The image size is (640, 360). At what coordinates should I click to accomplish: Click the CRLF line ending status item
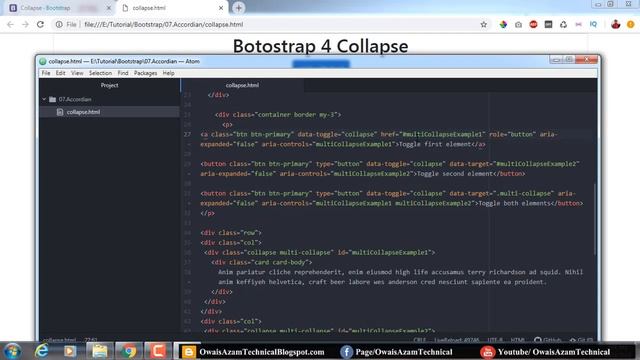tap(420, 340)
